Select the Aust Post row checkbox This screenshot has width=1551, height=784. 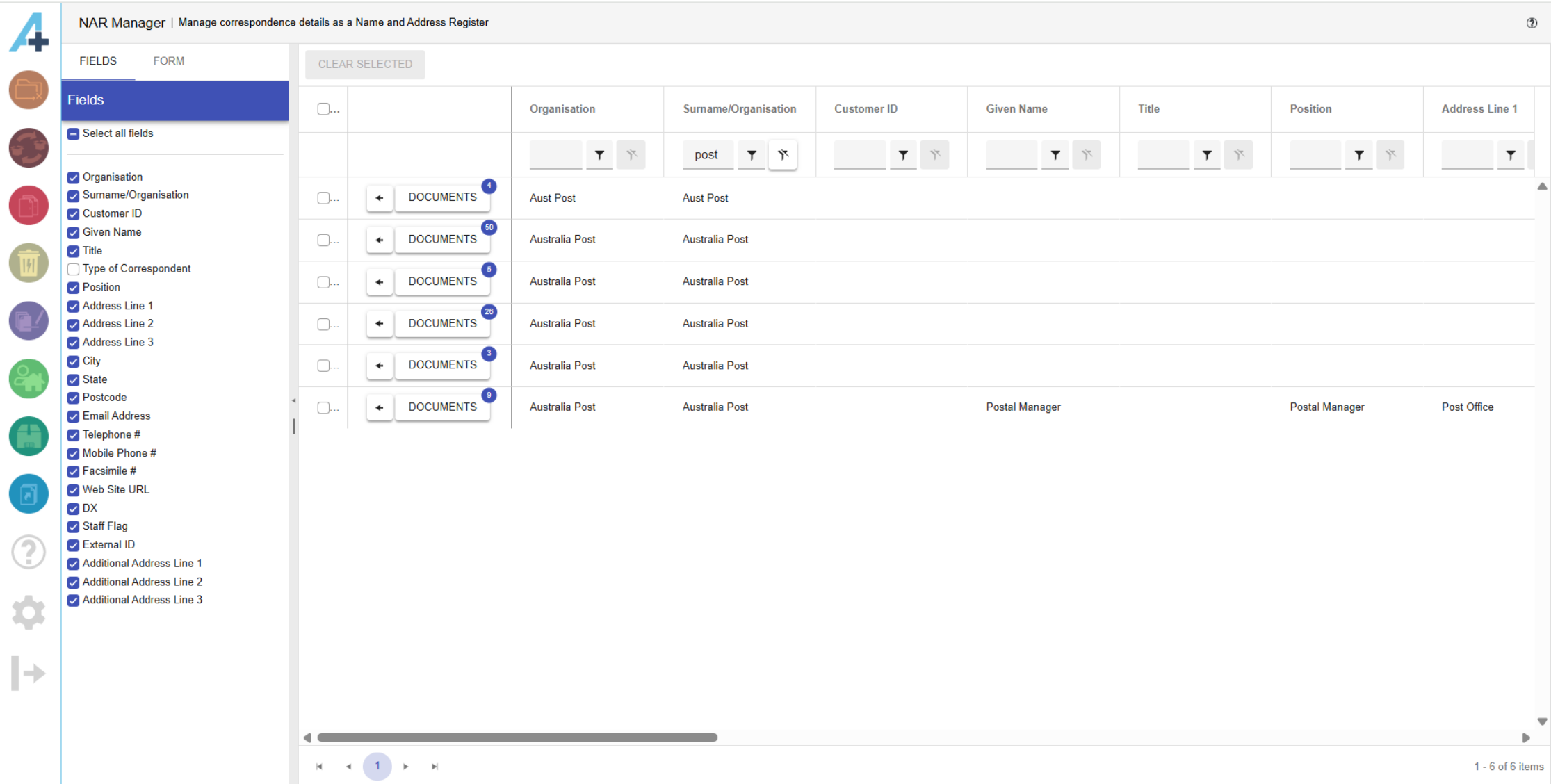[x=323, y=198]
